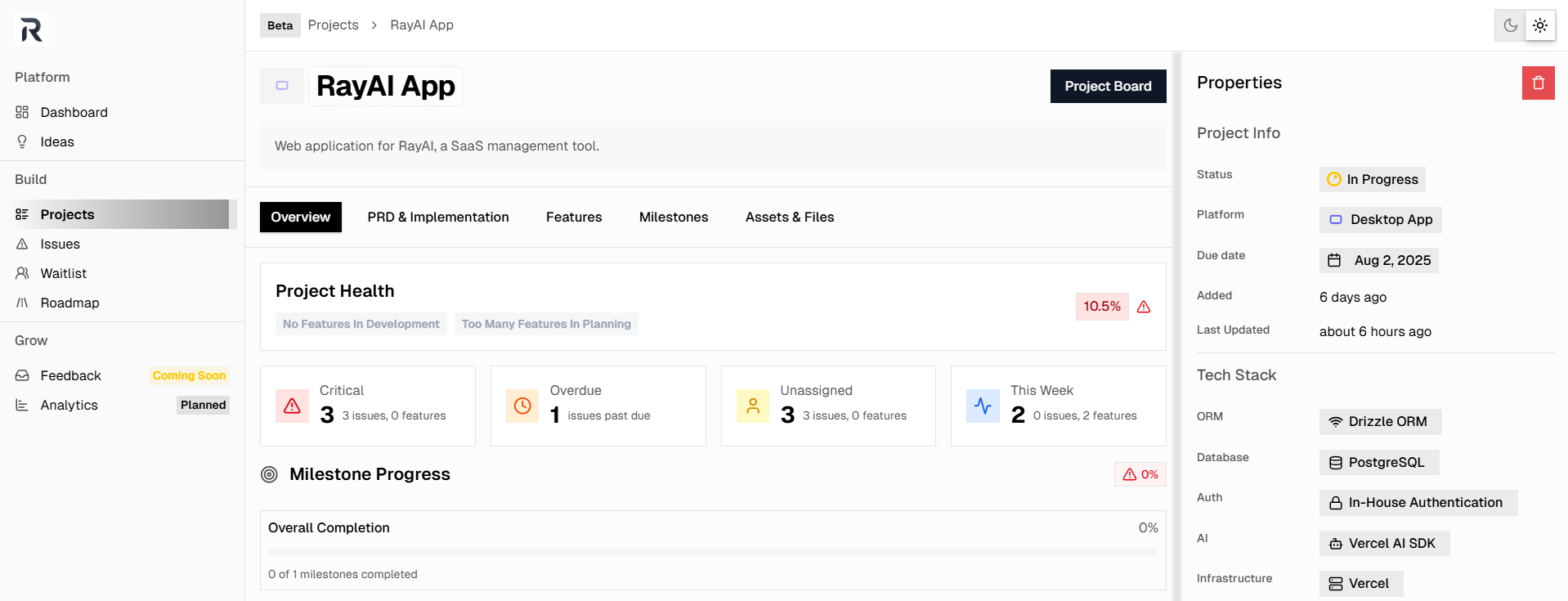Switch to dark mode with moon icon

click(x=1510, y=25)
